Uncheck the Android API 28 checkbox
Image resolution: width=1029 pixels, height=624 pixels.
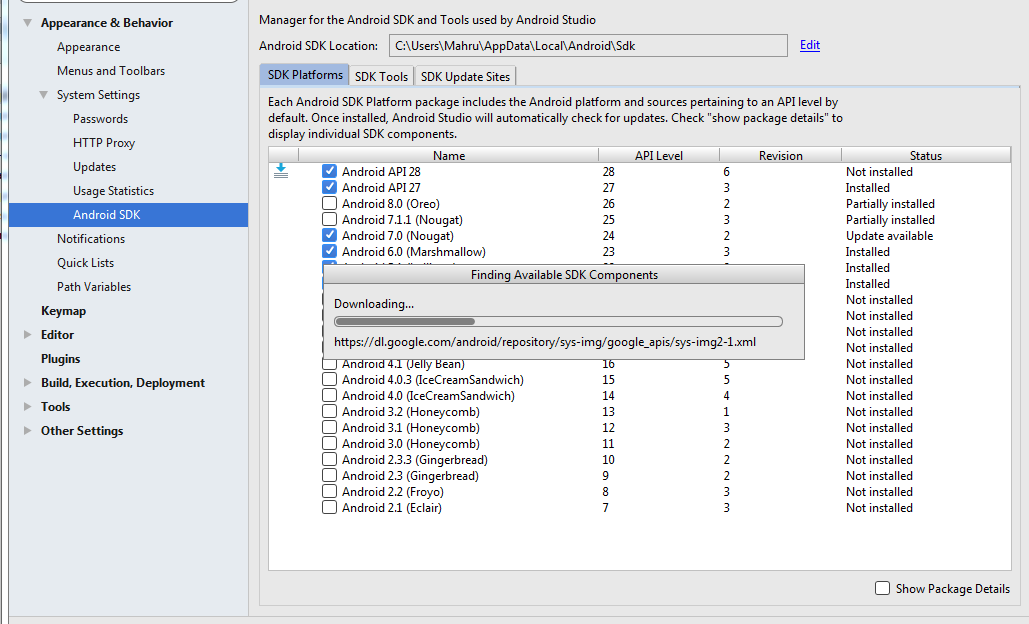[329, 172]
